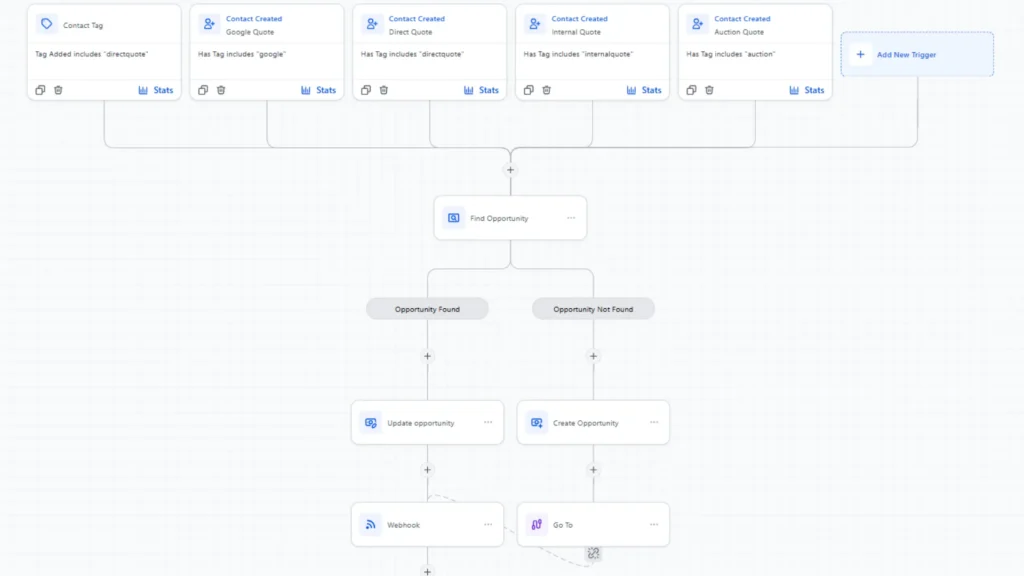Screen dimensions: 1024x576
Task: Open Stats for Internal Quote trigger
Action: [x=643, y=90]
